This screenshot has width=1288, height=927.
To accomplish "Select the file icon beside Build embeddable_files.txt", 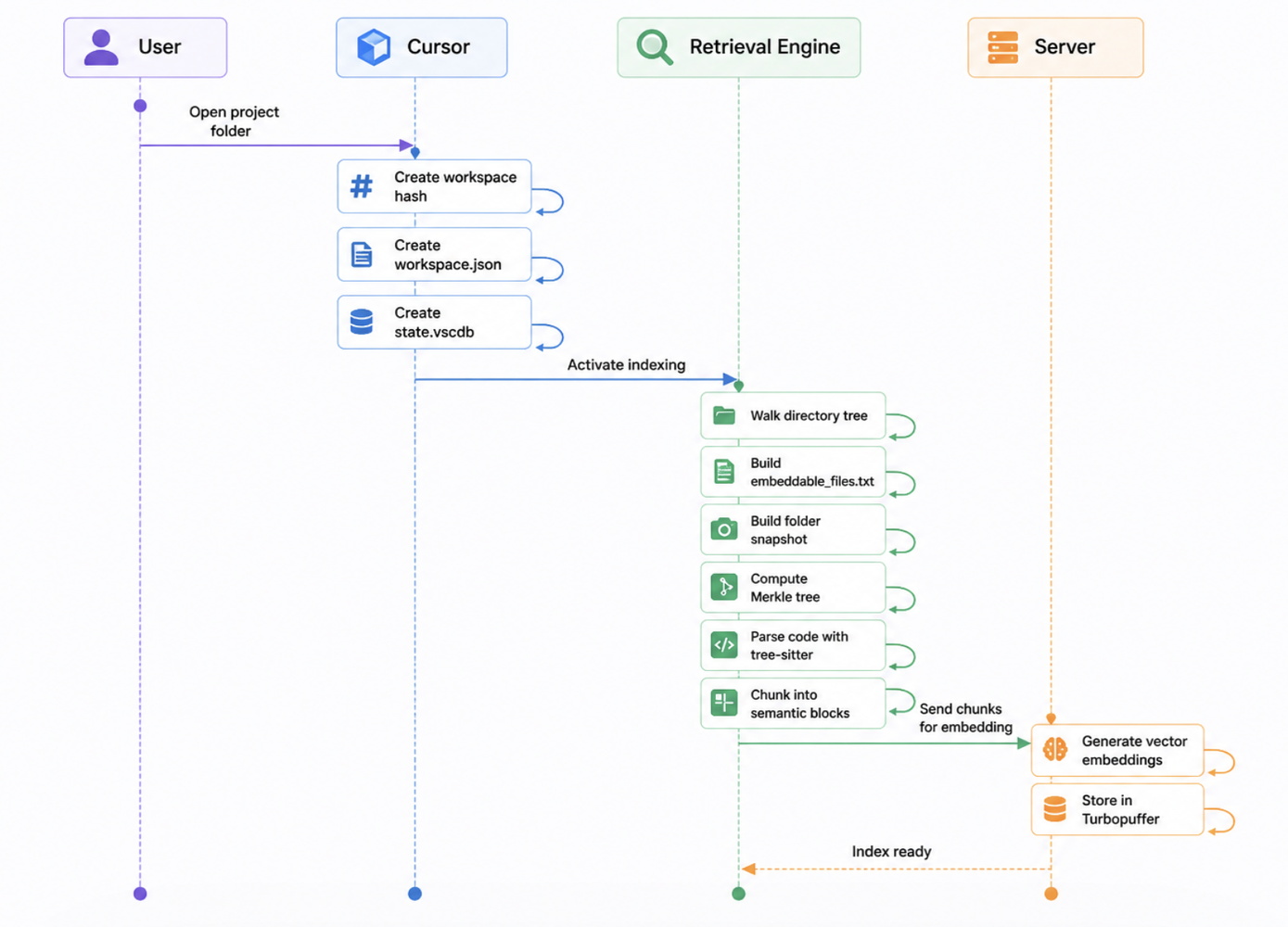I will [724, 472].
